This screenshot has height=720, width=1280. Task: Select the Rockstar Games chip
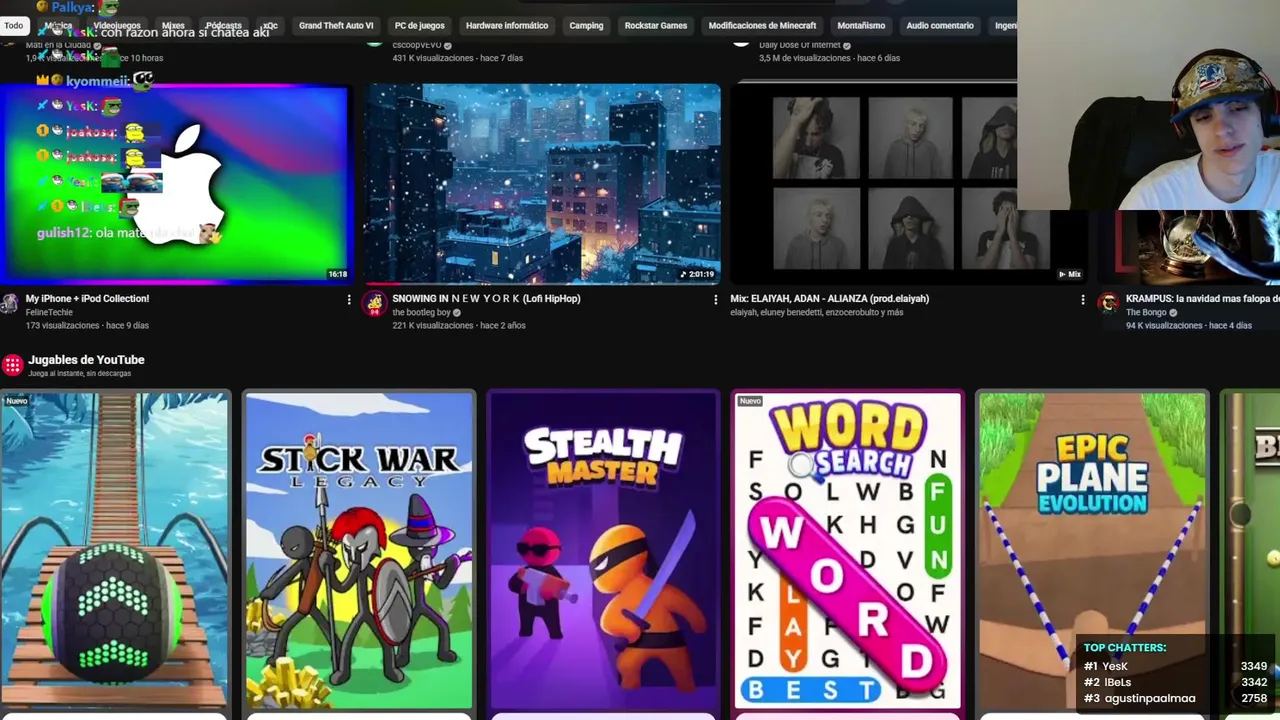pyautogui.click(x=655, y=26)
